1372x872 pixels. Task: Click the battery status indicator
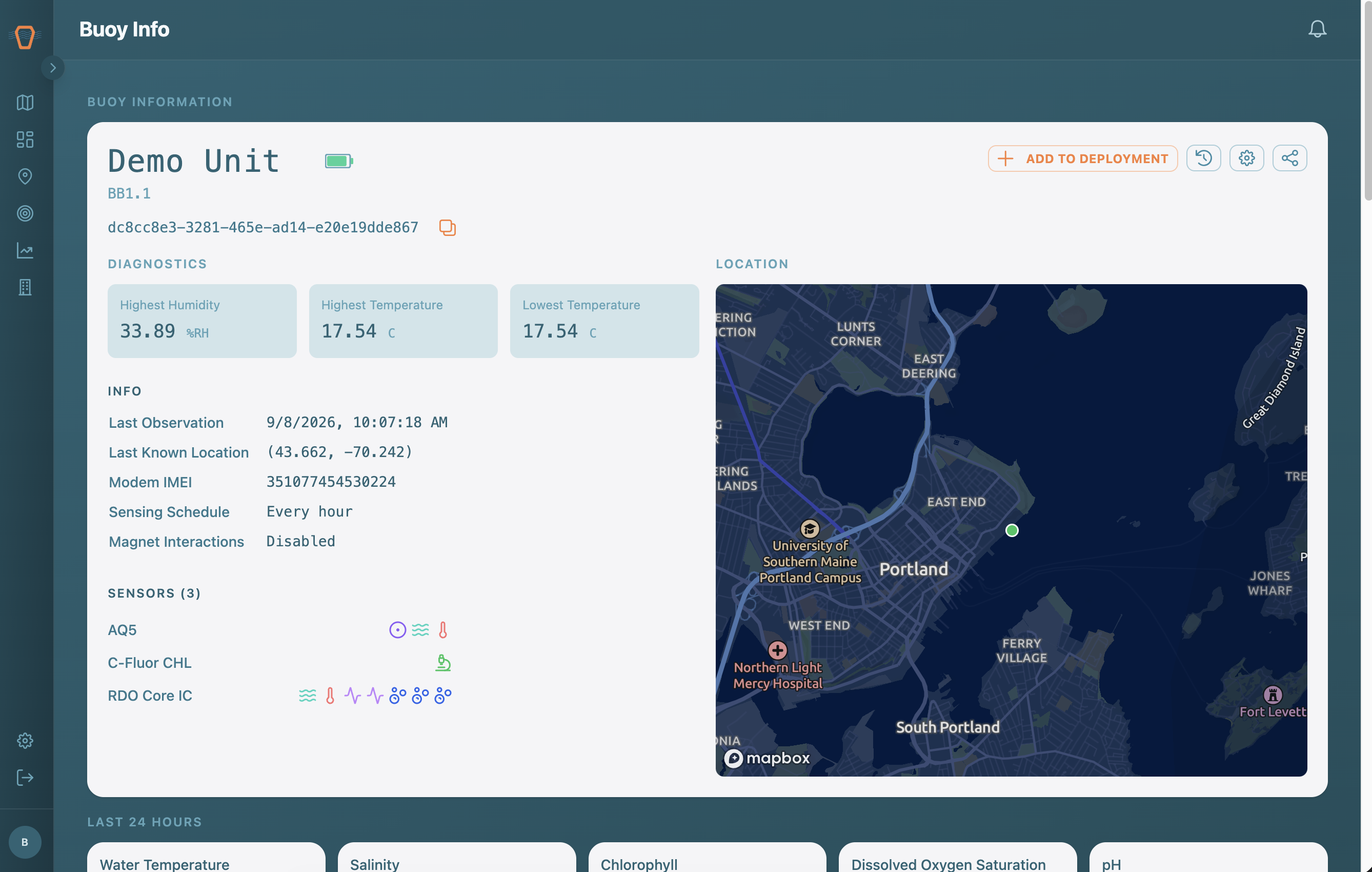coord(339,161)
